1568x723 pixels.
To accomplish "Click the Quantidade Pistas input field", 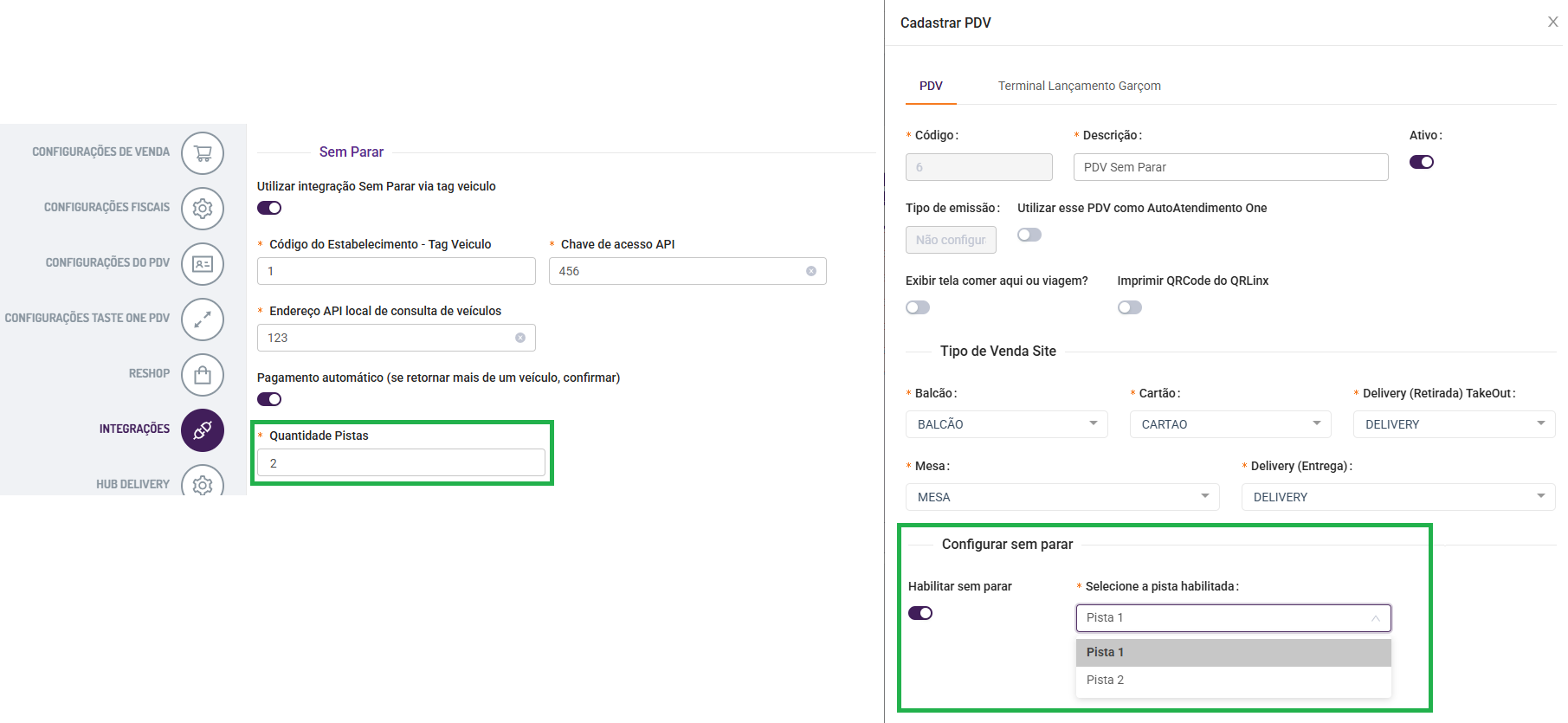I will click(x=401, y=463).
